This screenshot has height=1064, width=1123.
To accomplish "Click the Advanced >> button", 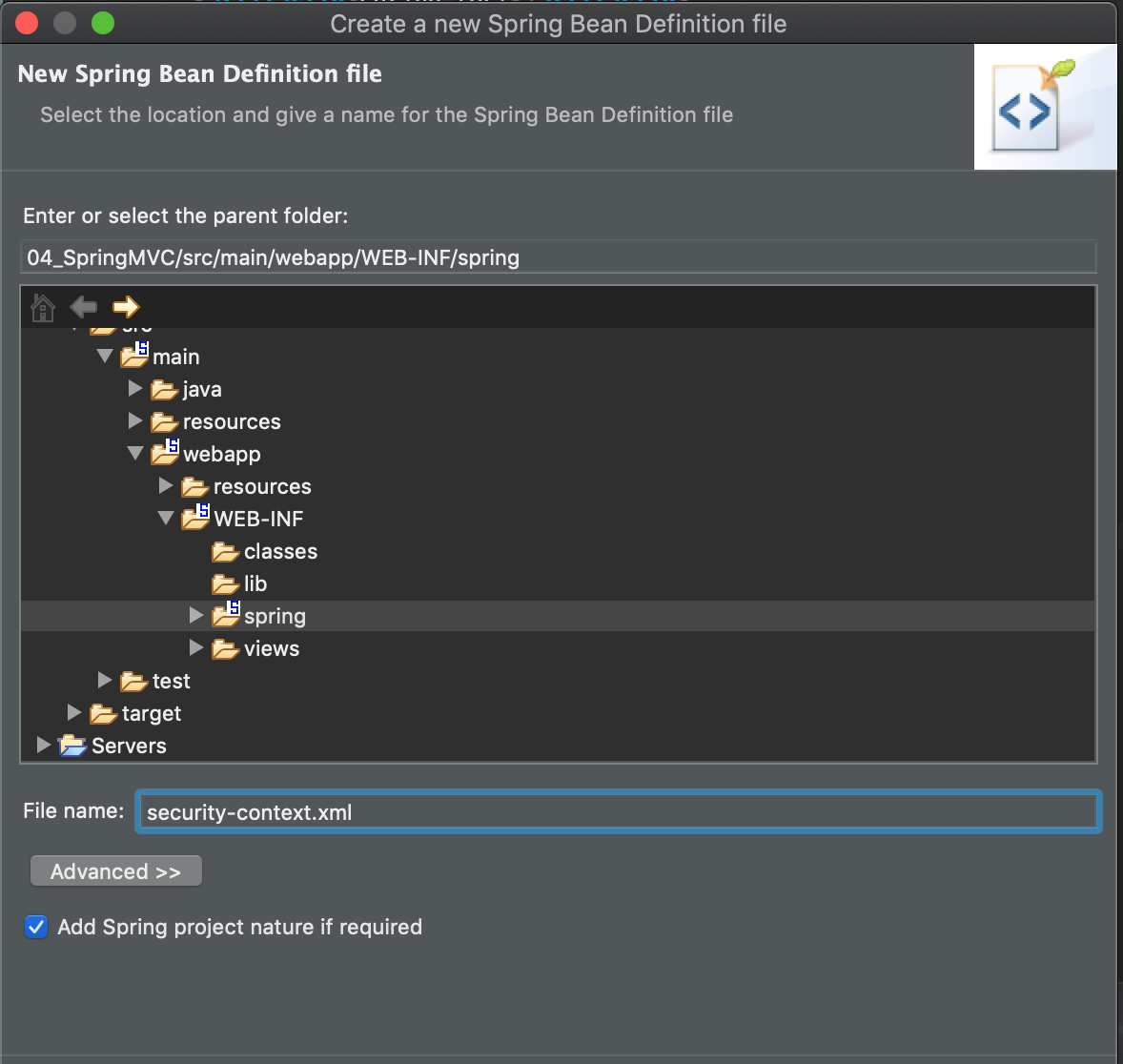I will [116, 871].
